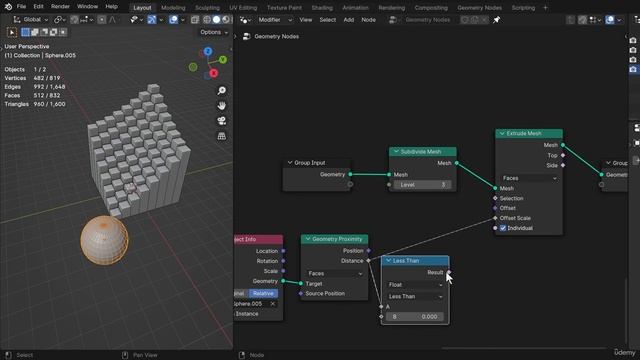Open the node editor View menu
This screenshot has height=360, width=640.
[305, 20]
